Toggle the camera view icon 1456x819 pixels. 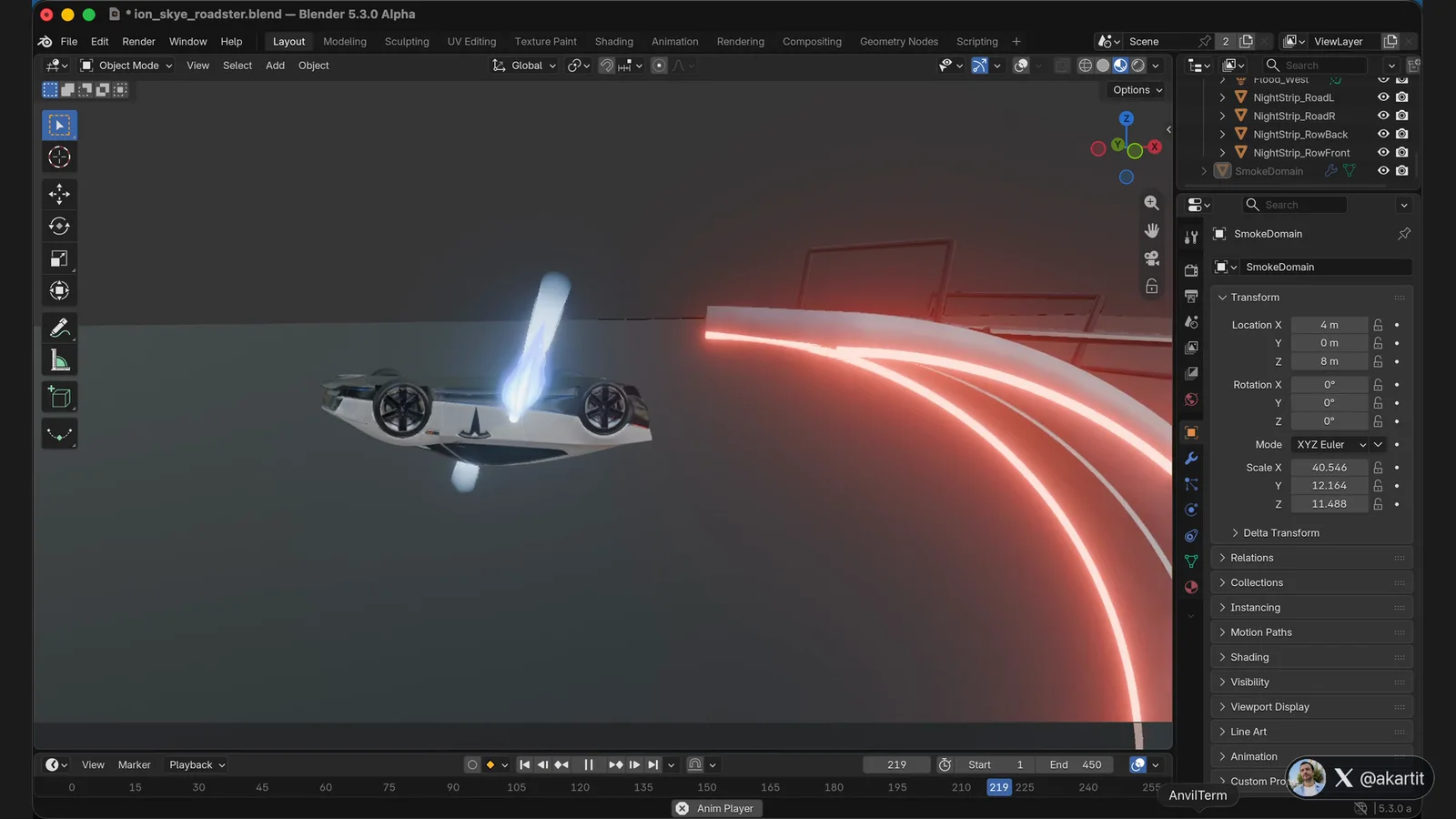1151,258
